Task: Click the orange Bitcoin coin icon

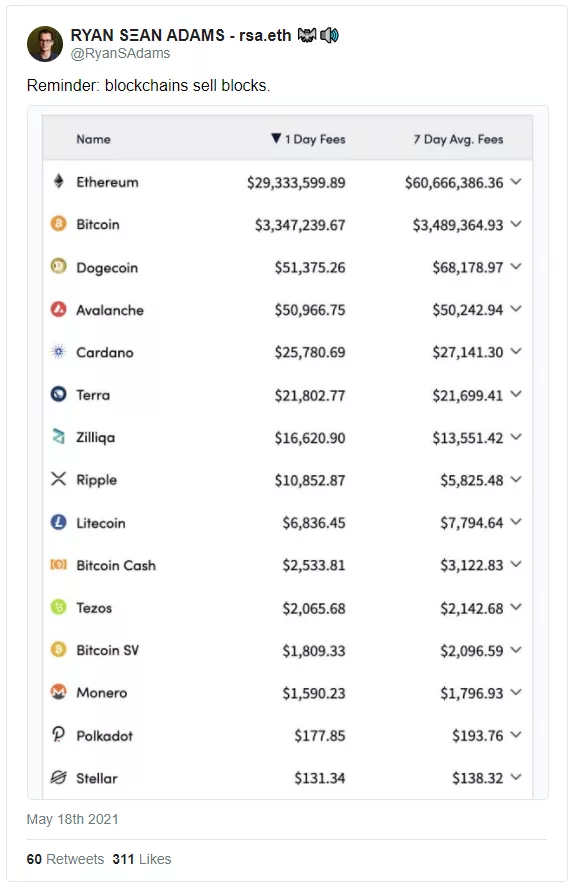Action: coord(58,224)
